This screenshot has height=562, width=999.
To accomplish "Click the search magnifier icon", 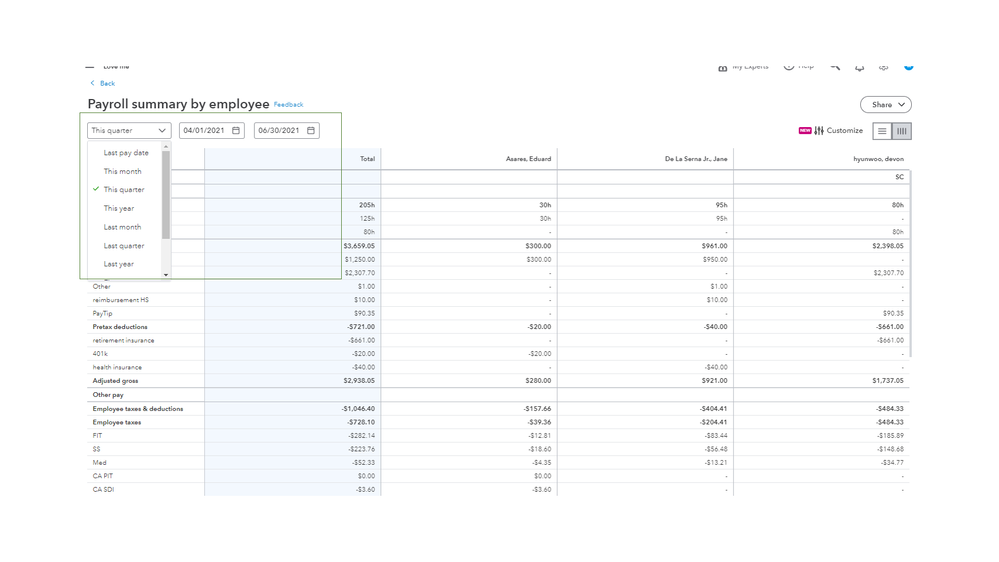I will pyautogui.click(x=835, y=67).
